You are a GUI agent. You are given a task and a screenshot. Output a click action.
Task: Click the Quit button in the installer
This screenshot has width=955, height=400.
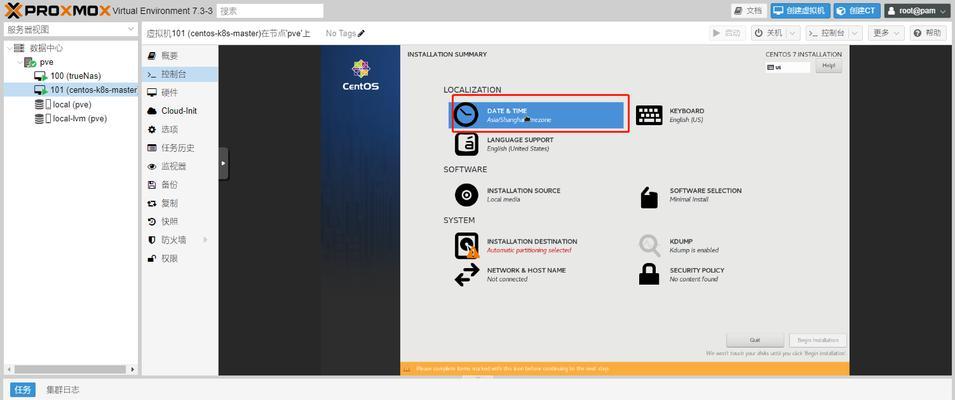pos(755,340)
